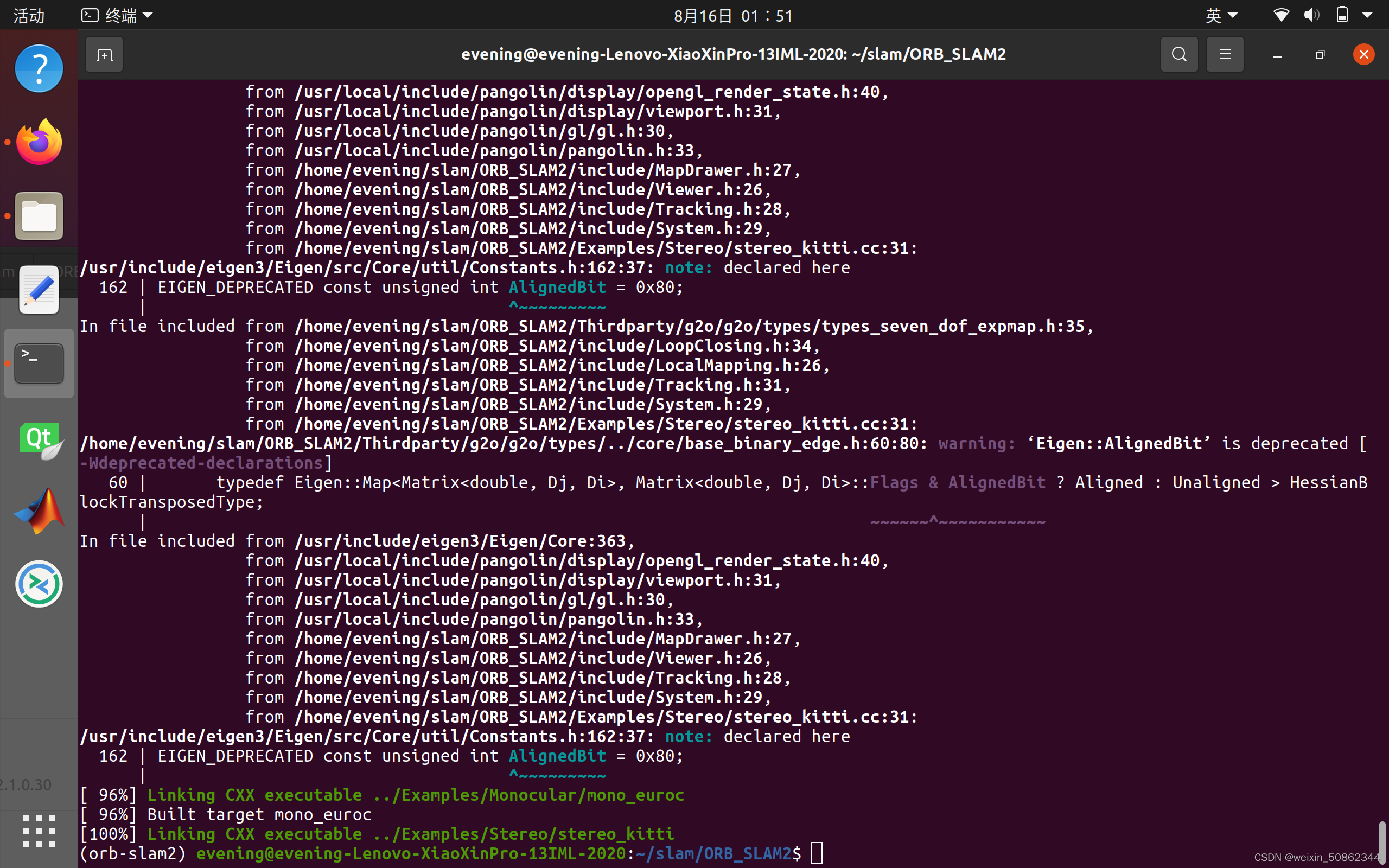Open the 活动 activities overview
The image size is (1389, 868).
pos(29,16)
